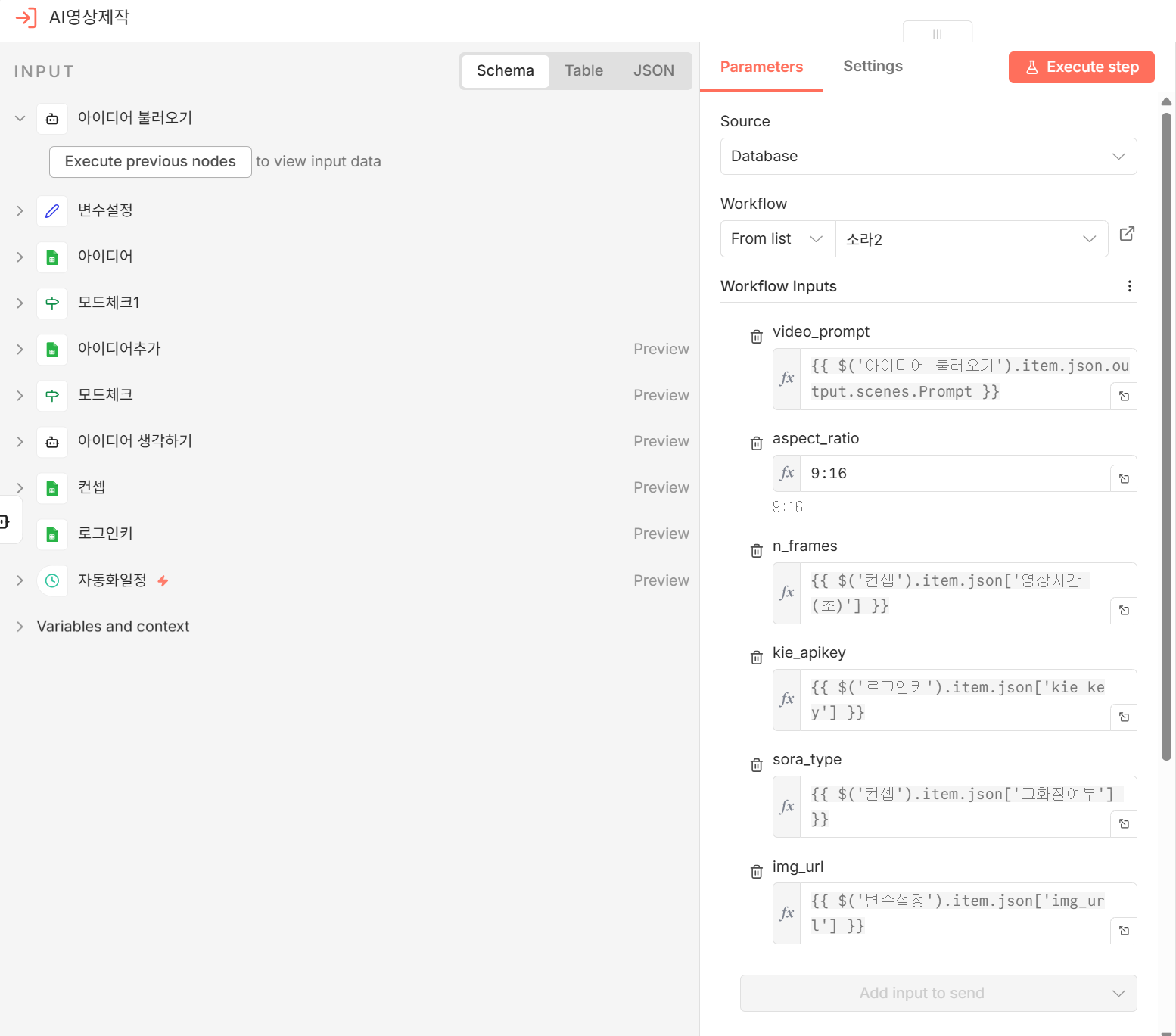Expand the 아이디어 node chevron
Viewport: 1176px width, 1036px height.
coord(20,257)
